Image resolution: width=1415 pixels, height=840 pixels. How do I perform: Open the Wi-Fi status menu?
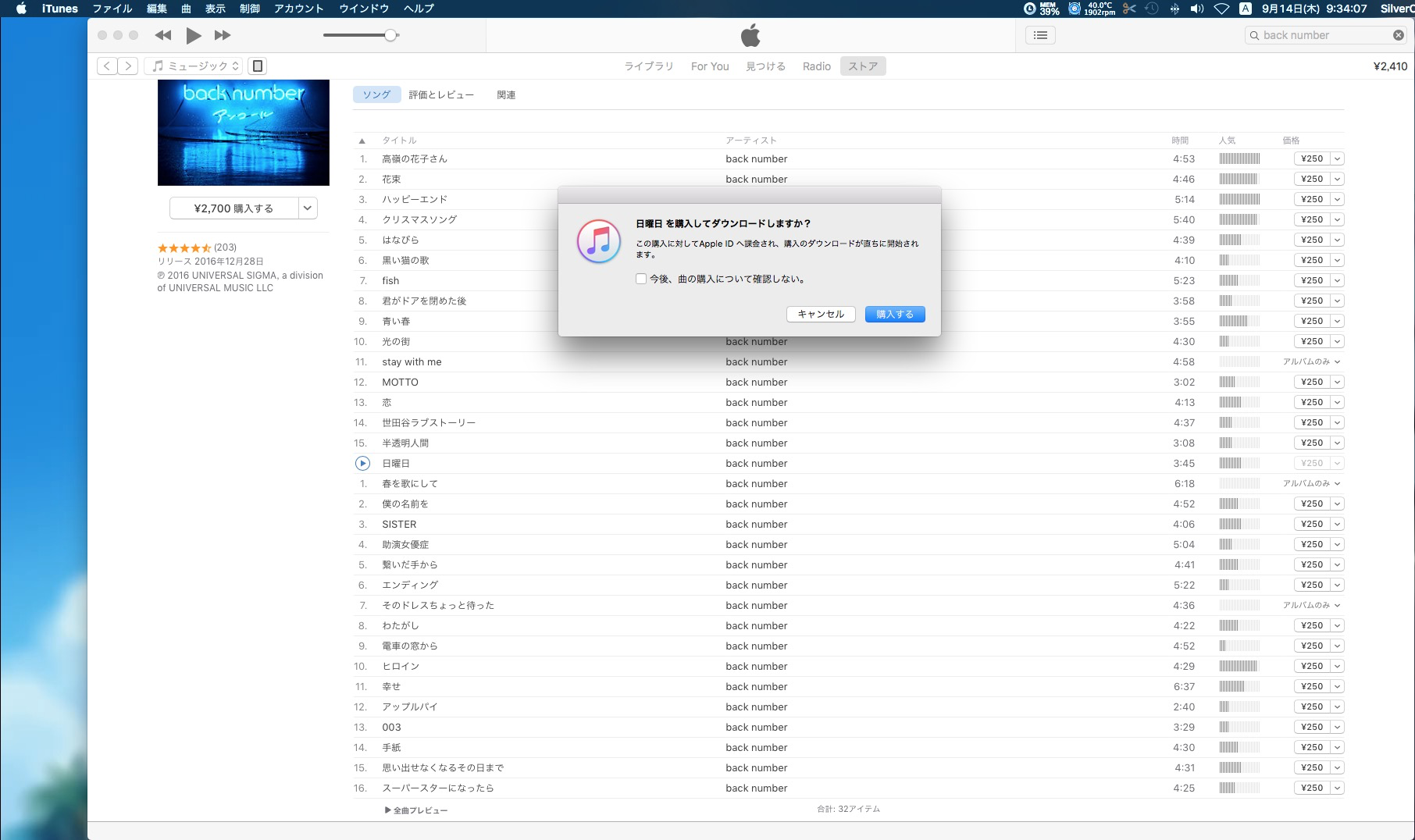pos(1222,9)
